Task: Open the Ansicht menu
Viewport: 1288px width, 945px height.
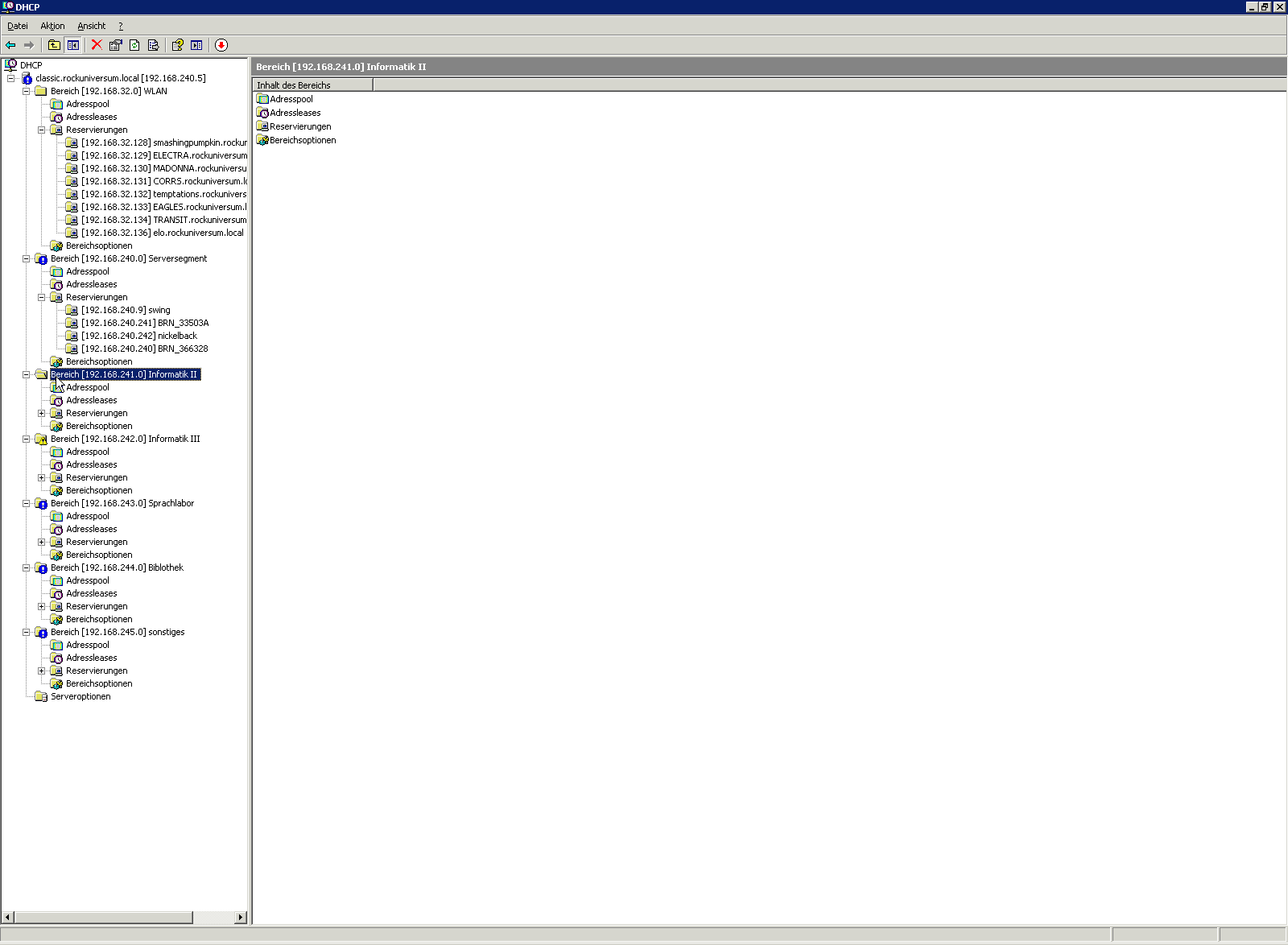Action: [91, 26]
